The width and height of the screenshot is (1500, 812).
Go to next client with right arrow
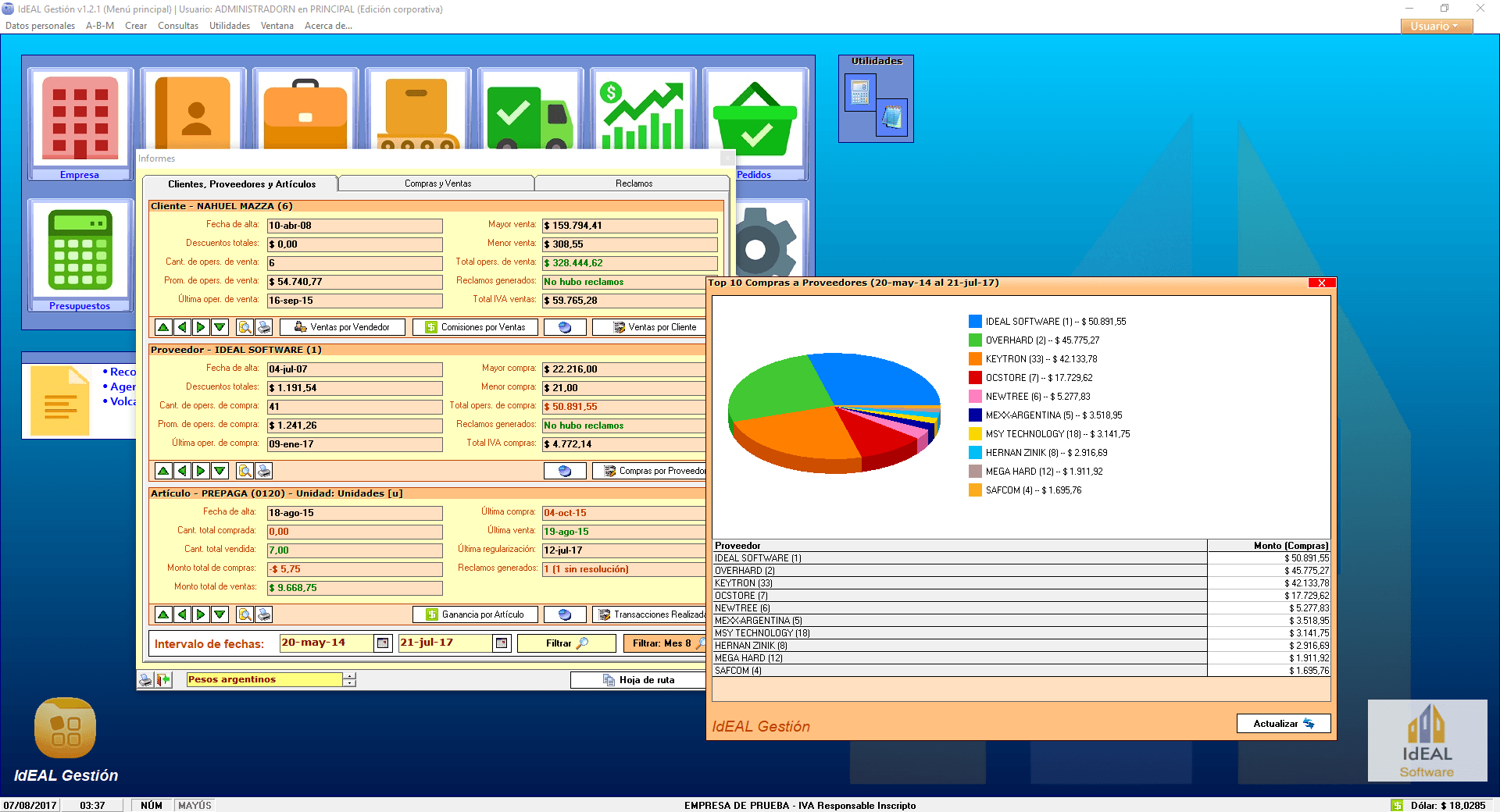click(201, 327)
